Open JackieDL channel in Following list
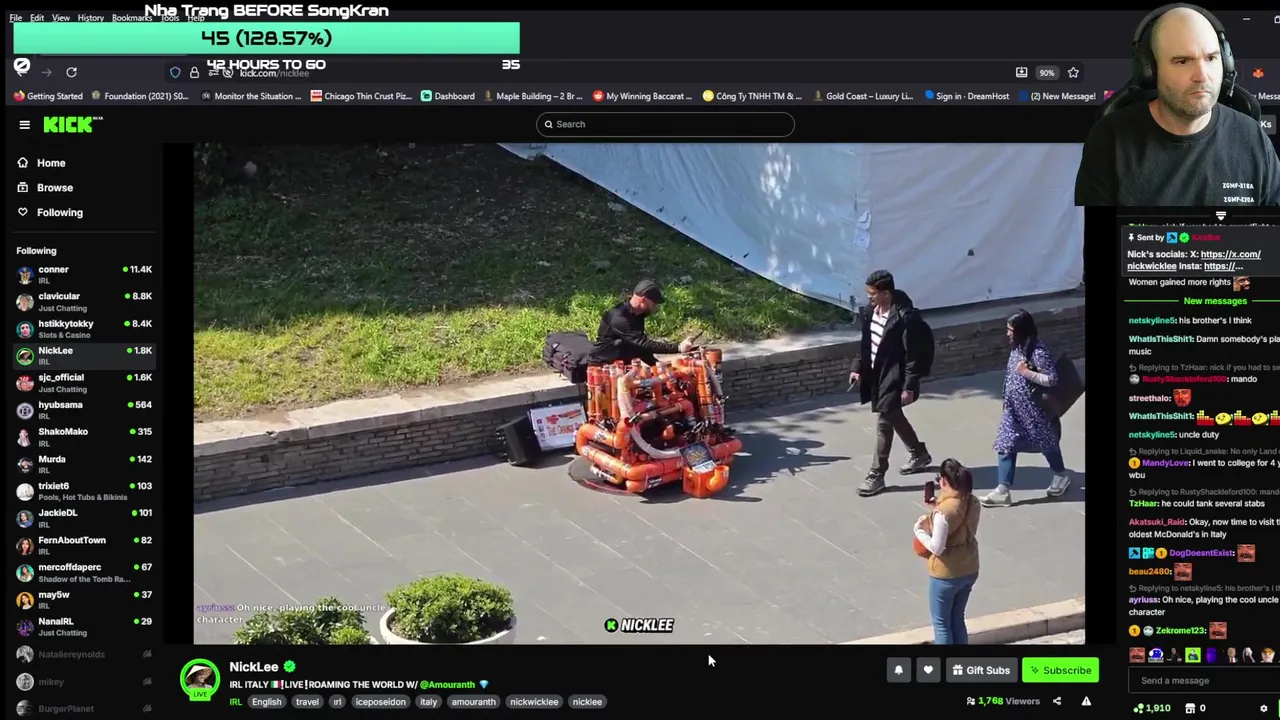The height and width of the screenshot is (720, 1280). 84,517
